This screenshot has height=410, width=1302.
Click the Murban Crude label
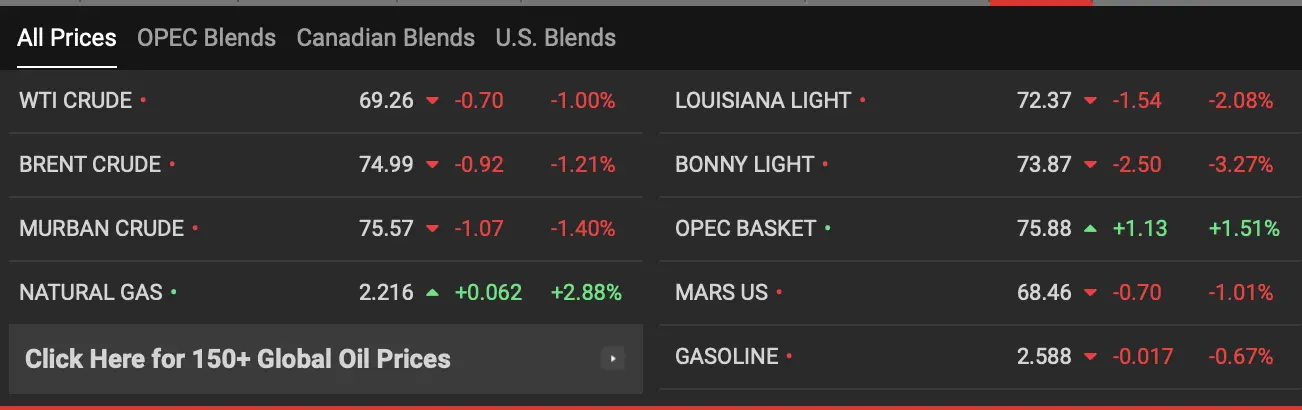click(x=101, y=228)
